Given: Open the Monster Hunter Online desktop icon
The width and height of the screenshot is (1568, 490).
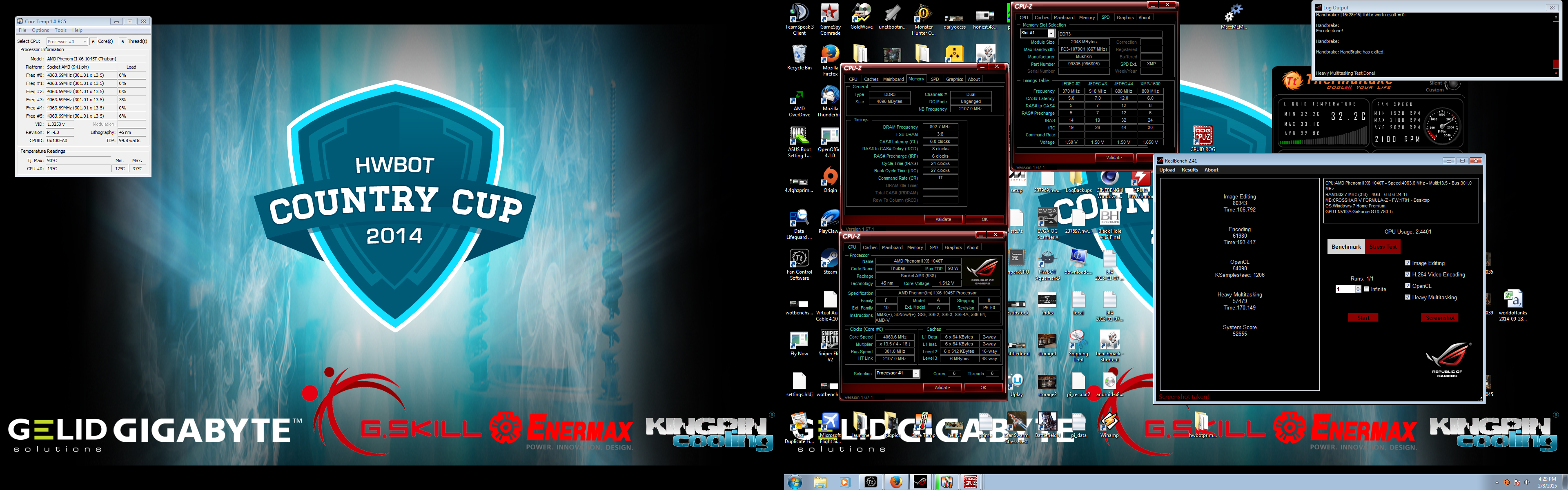Looking at the screenshot, I should pos(923,20).
